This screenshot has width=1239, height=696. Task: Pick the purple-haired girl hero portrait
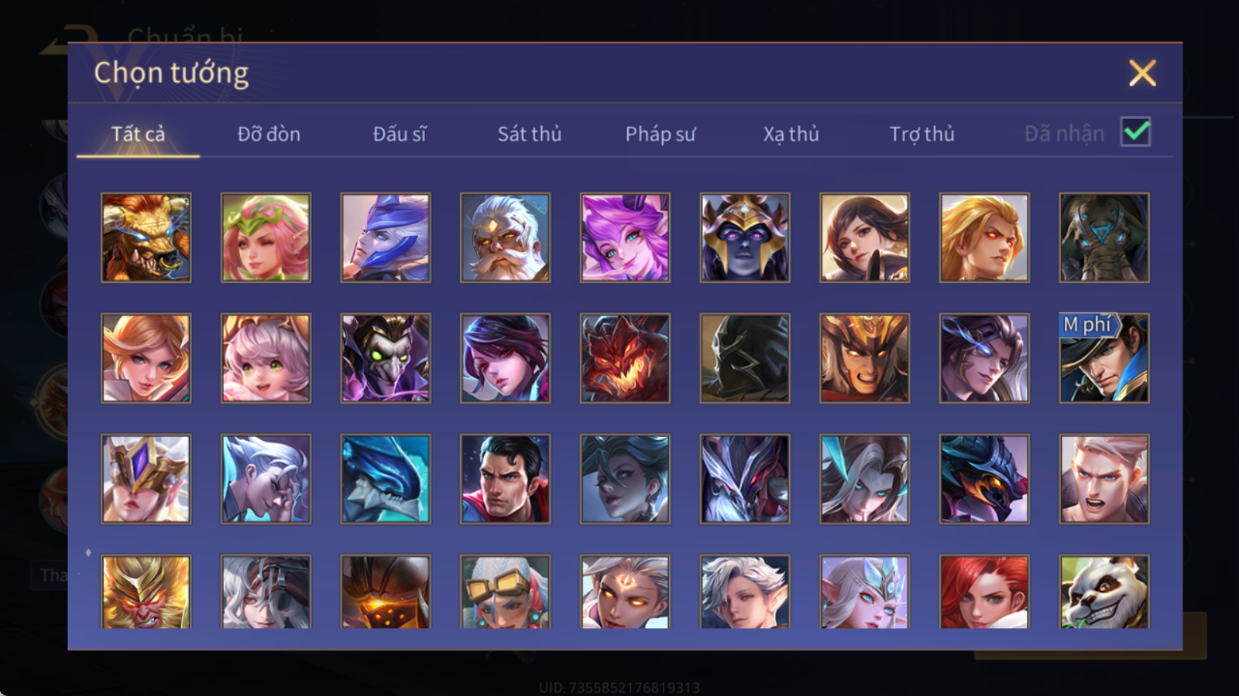(x=625, y=238)
